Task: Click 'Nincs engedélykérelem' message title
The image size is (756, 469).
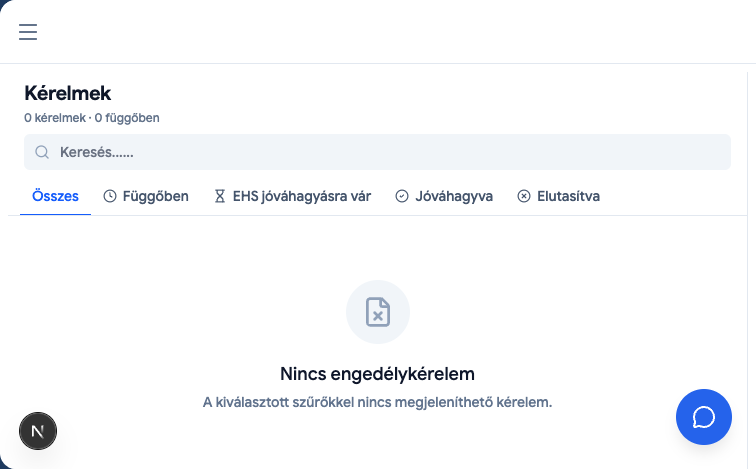Action: (378, 374)
